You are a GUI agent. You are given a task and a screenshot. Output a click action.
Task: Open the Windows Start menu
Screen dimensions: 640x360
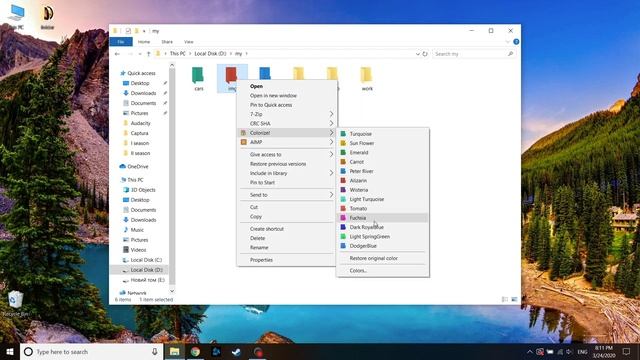10,351
